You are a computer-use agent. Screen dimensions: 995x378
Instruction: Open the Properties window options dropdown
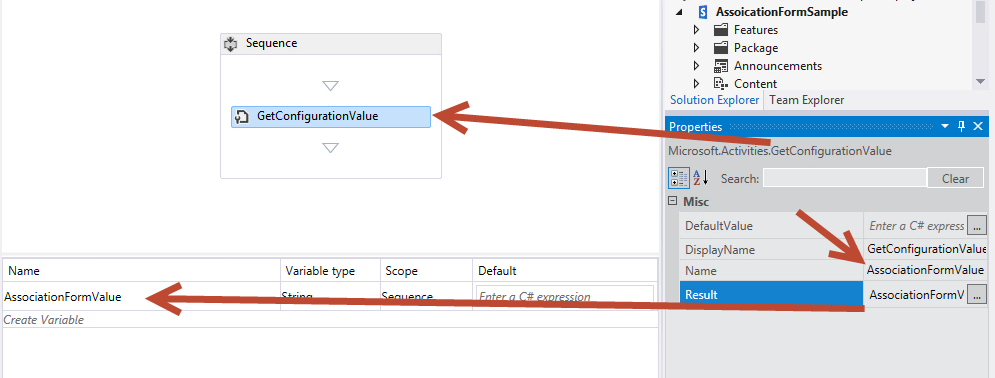coord(945,126)
